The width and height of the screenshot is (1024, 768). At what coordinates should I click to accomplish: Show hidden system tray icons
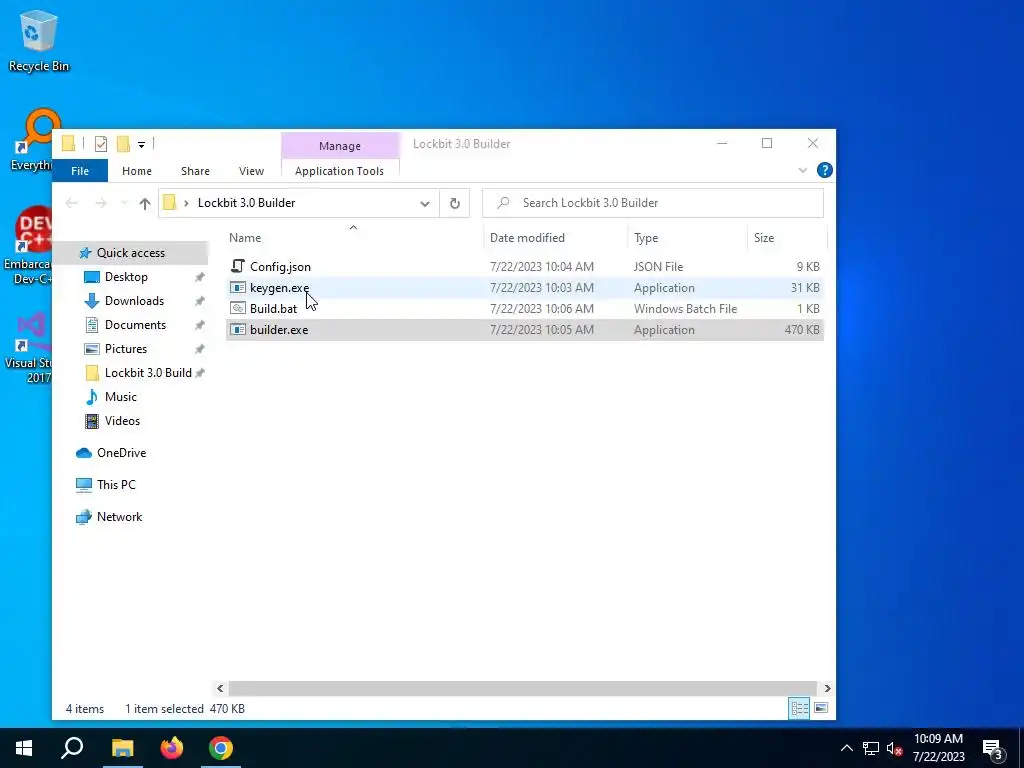pos(846,748)
